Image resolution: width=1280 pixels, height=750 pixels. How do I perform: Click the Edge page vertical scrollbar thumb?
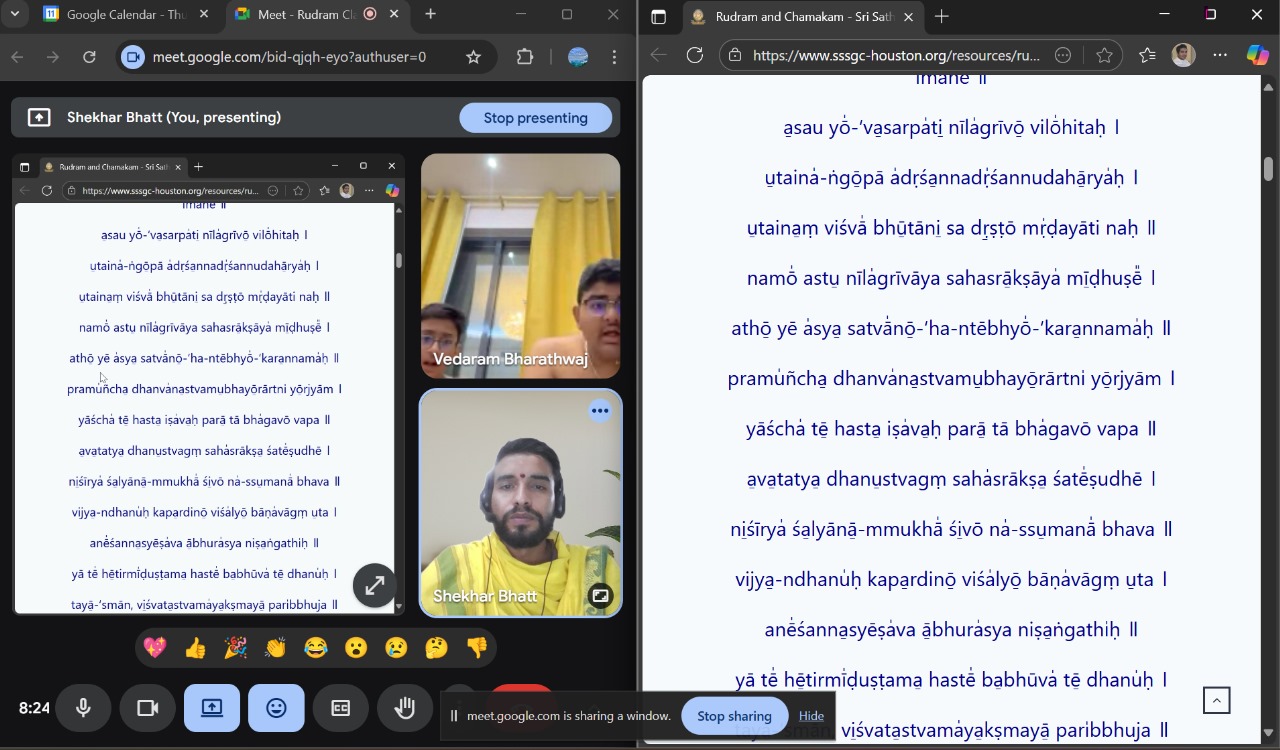(1268, 169)
